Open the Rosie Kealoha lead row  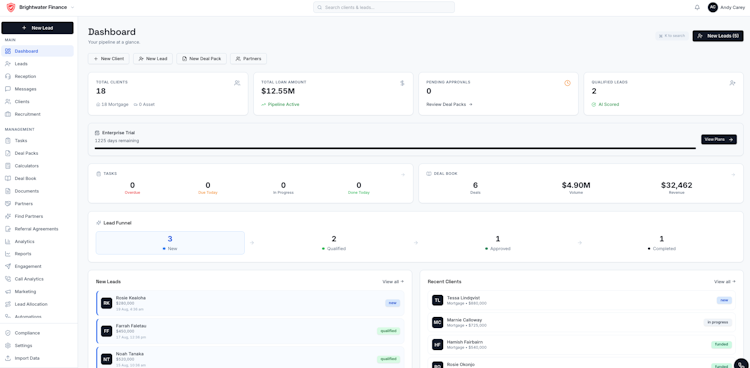250,303
